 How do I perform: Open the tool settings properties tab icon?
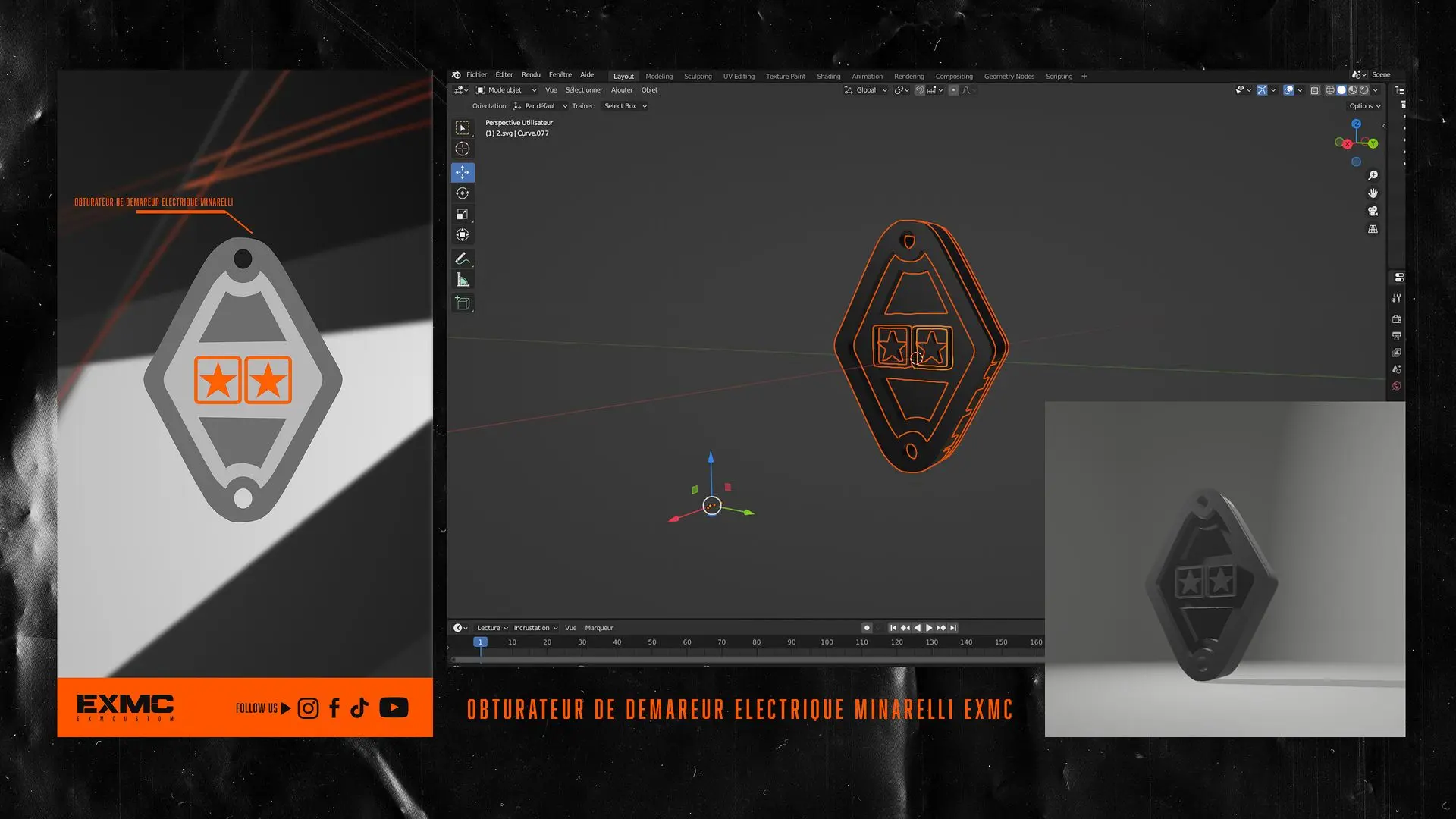1397,299
